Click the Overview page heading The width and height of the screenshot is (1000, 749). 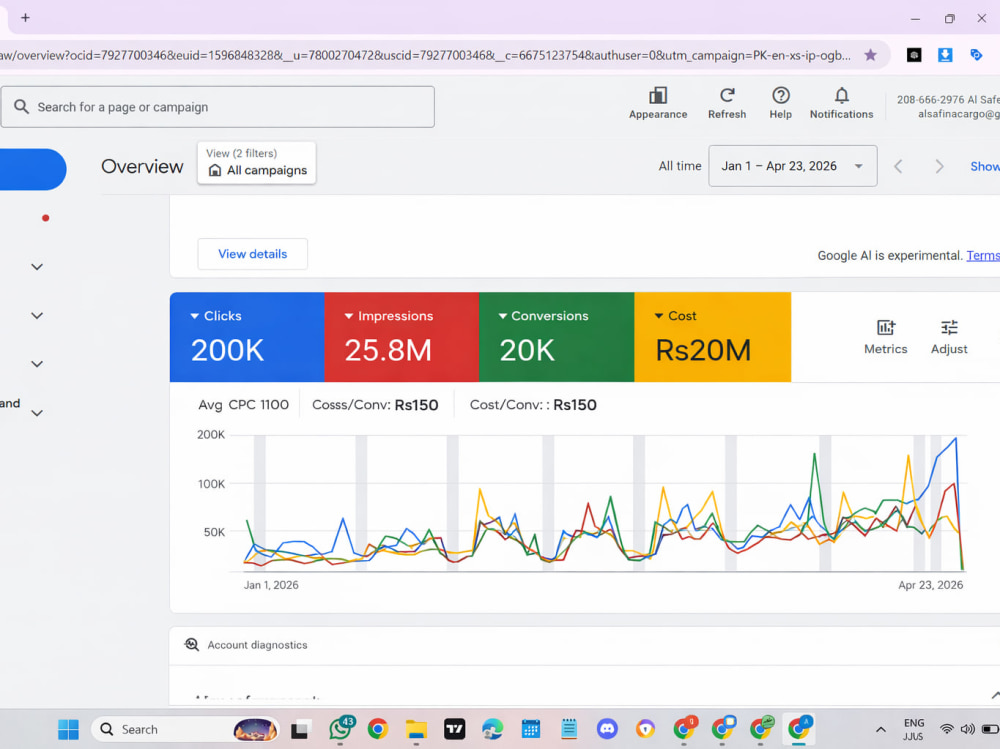tap(142, 167)
